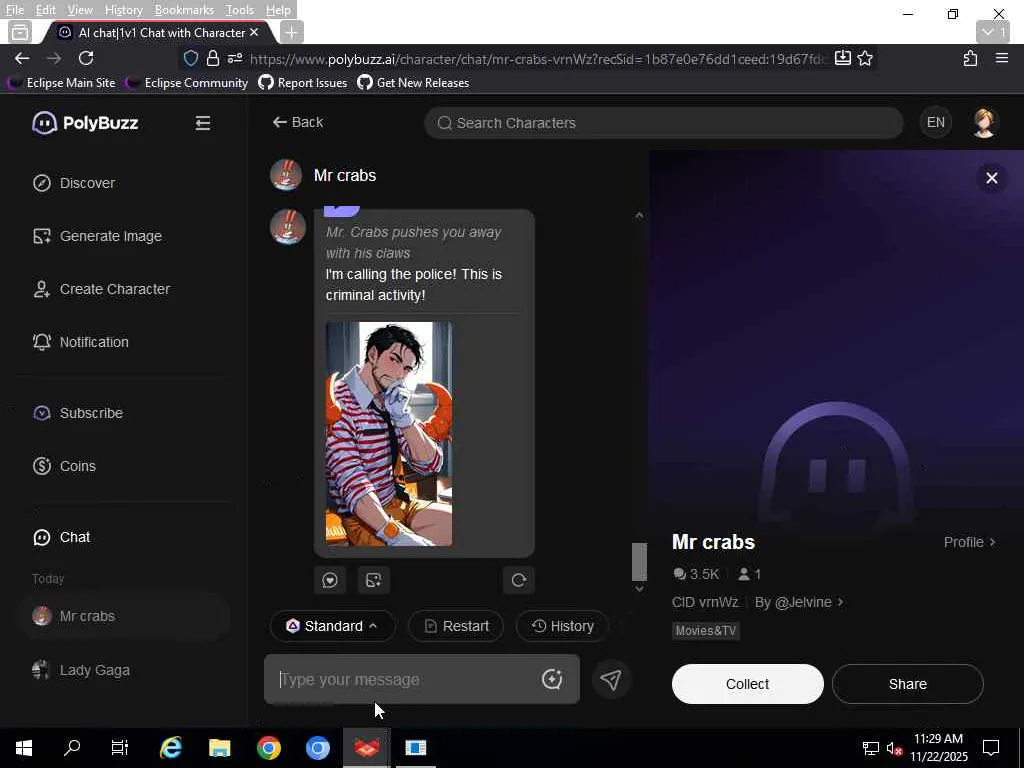This screenshot has height=768, width=1024.
Task: Send the message with paper plane
Action: point(611,679)
